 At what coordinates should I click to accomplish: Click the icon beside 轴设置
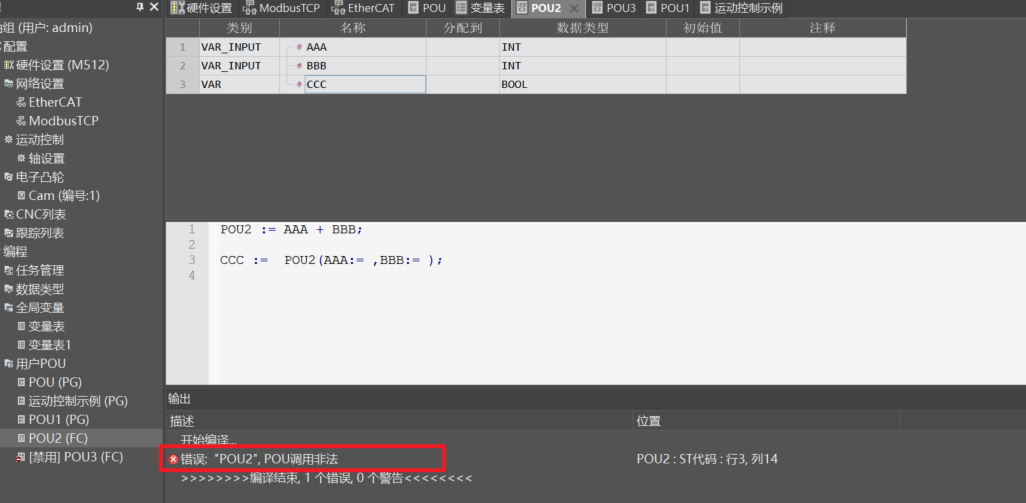[20, 158]
